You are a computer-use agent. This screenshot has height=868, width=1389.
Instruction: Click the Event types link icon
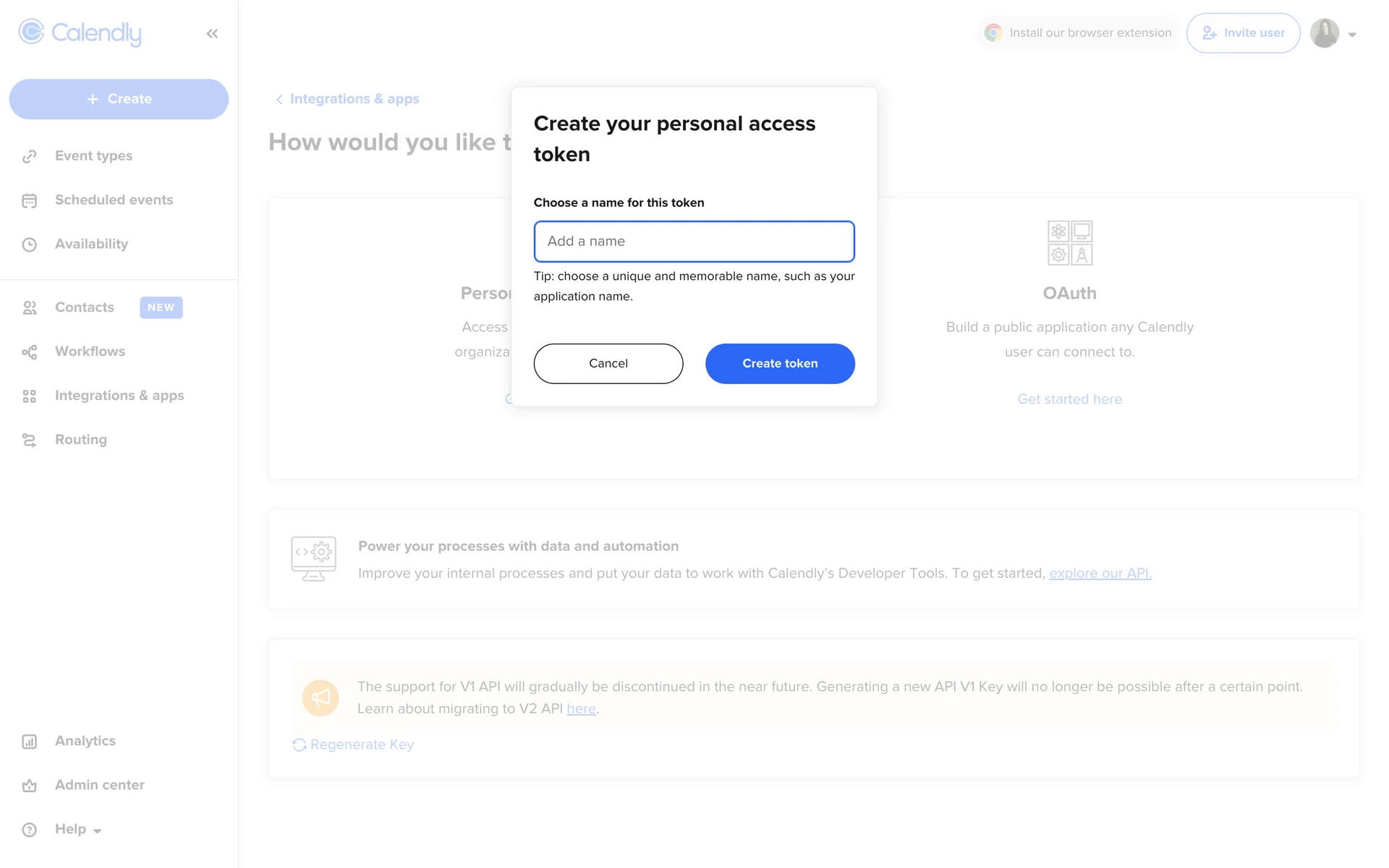30,156
